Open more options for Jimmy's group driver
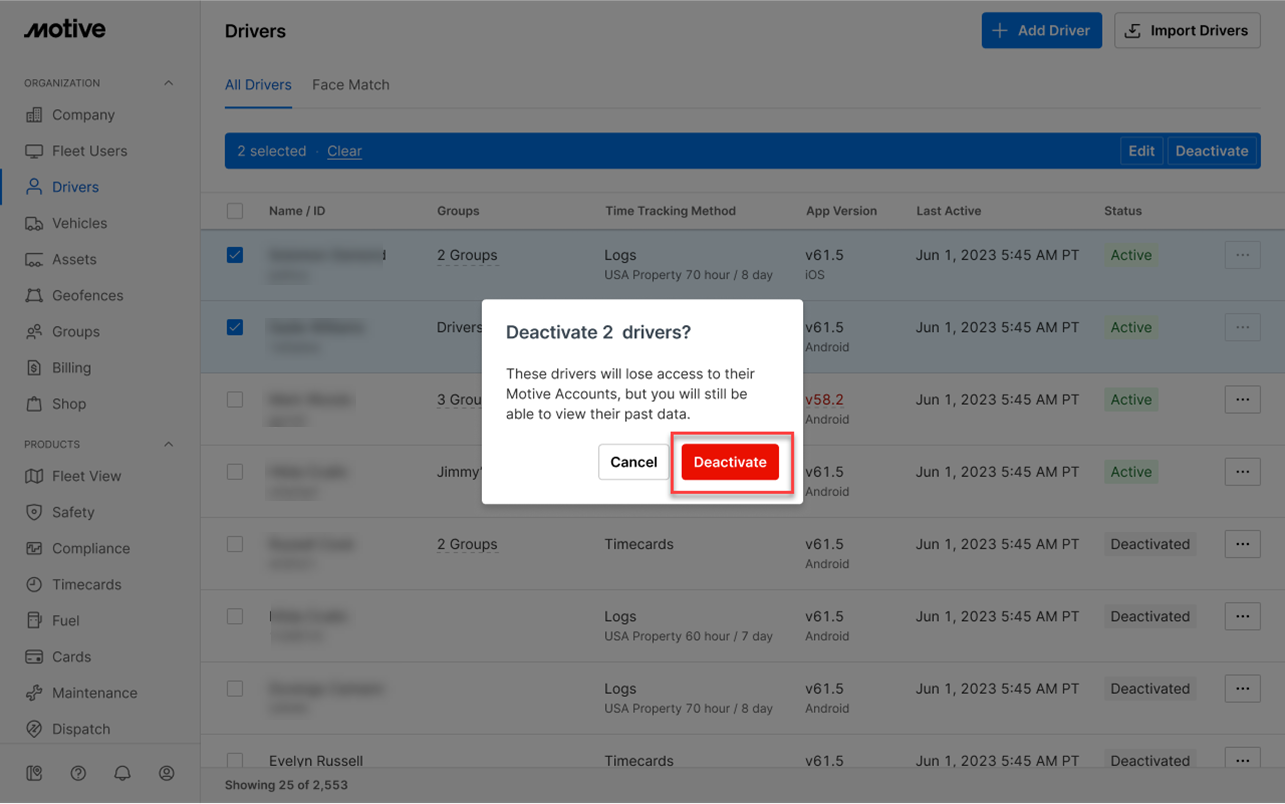Image resolution: width=1285 pixels, height=804 pixels. pyautogui.click(x=1242, y=472)
